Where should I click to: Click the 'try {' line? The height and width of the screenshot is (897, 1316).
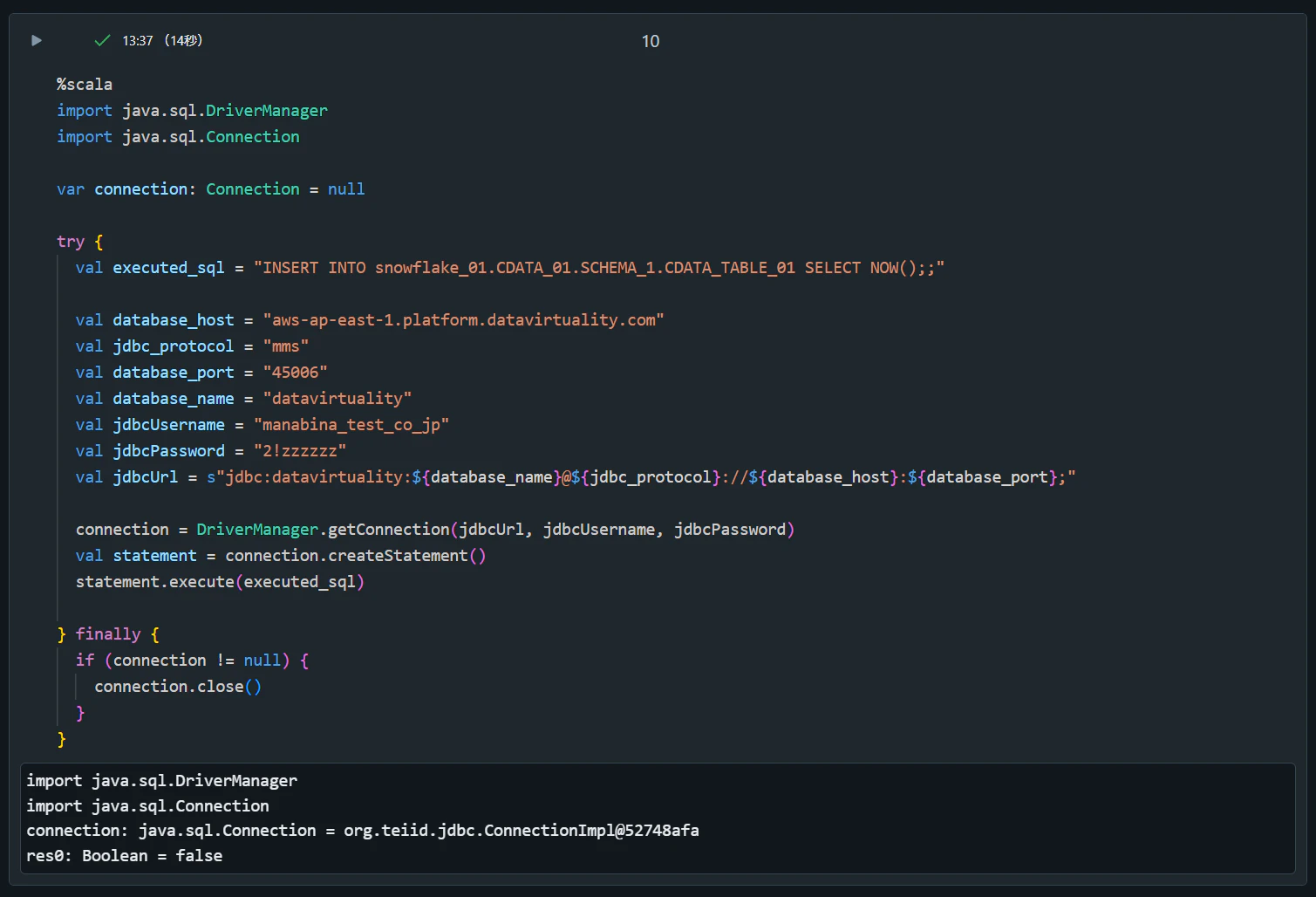pos(80,242)
